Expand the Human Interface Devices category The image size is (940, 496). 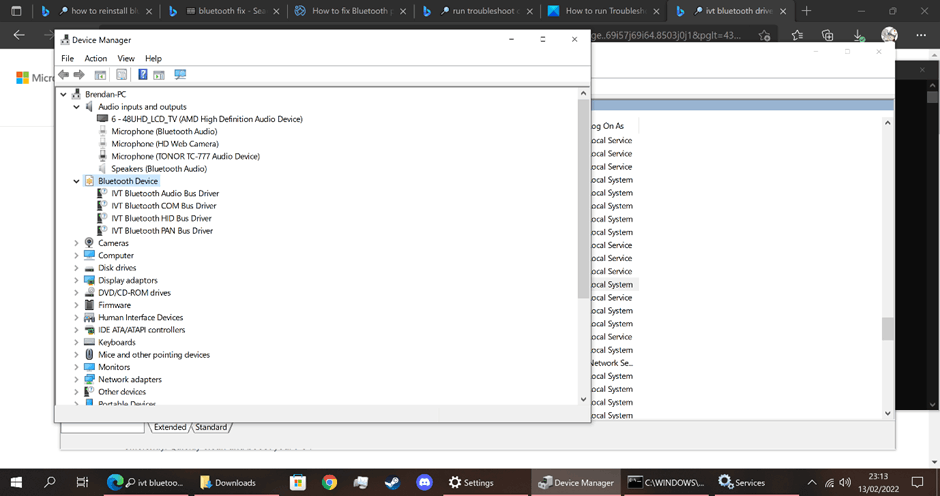76,317
